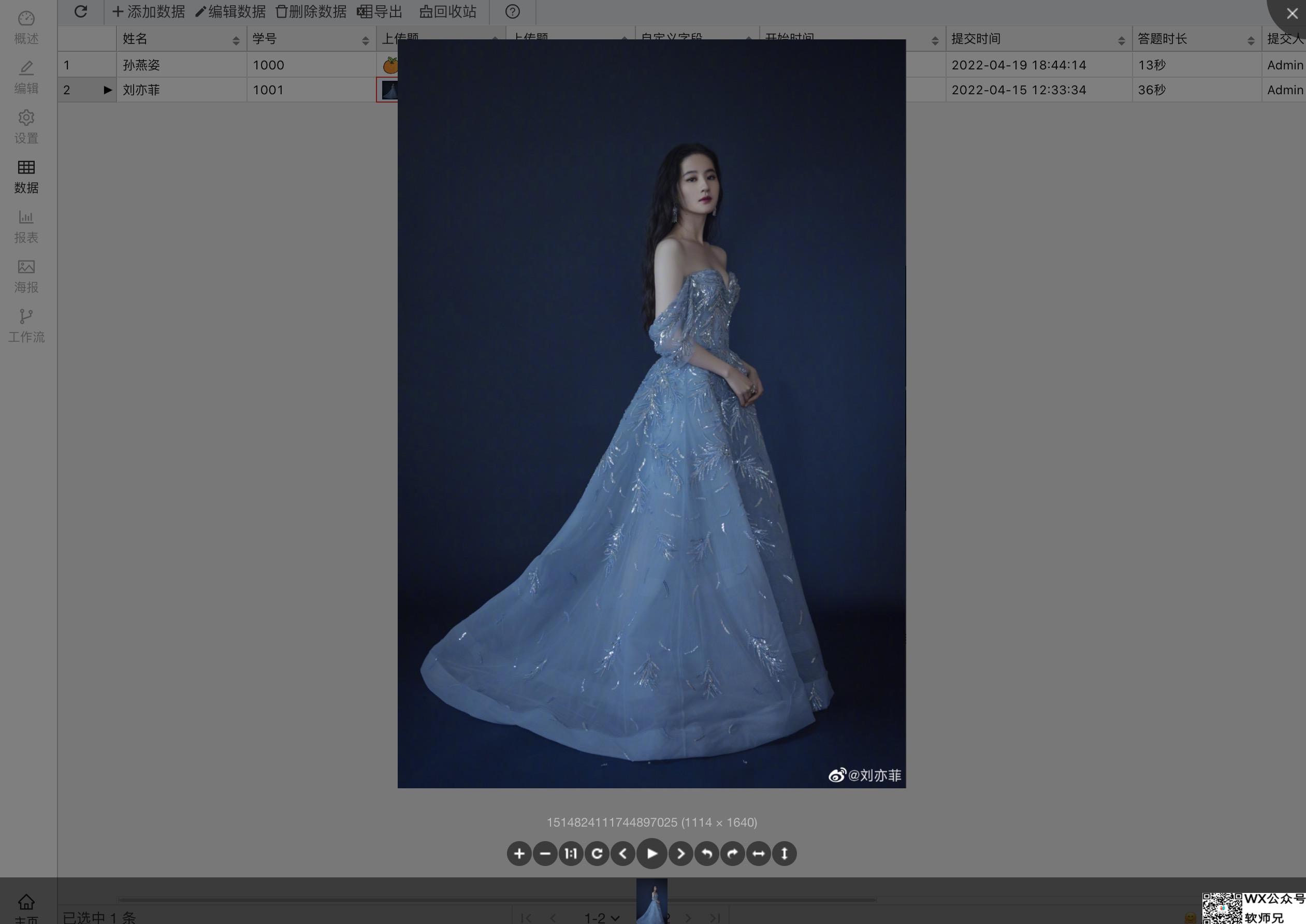Close the image viewer overlay
Viewport: 1306px width, 924px height.
pyautogui.click(x=1292, y=13)
